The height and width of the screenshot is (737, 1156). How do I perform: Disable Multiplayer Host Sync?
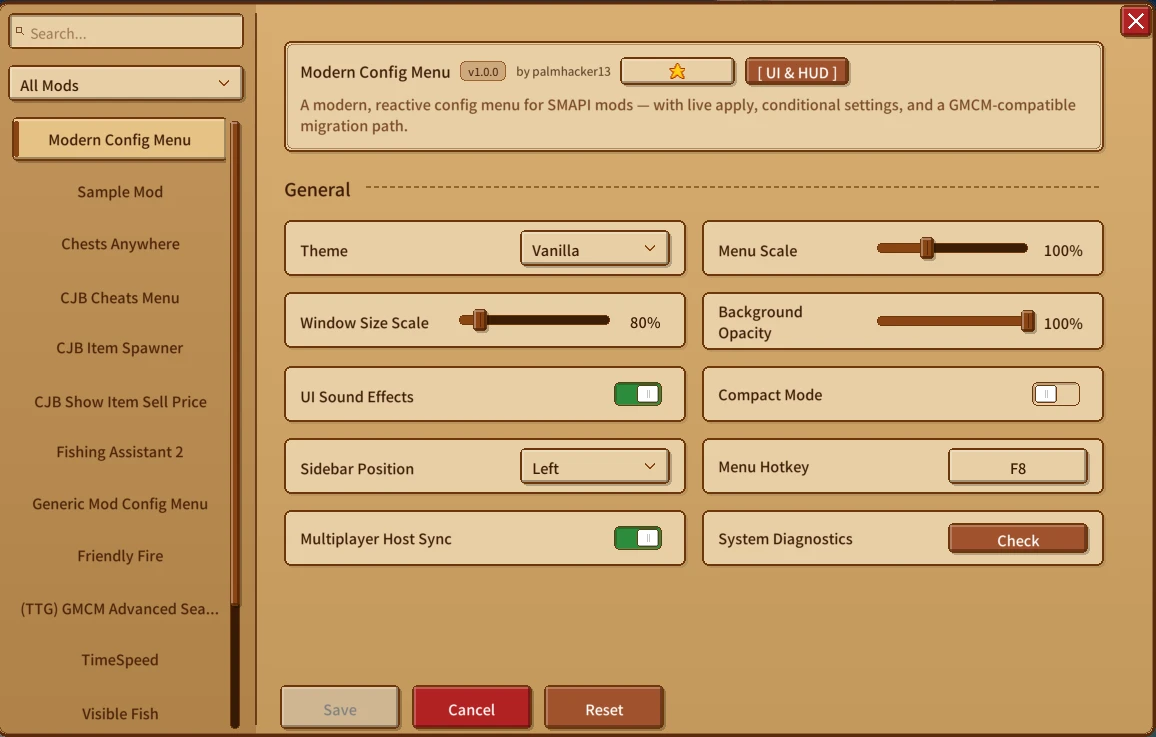638,538
